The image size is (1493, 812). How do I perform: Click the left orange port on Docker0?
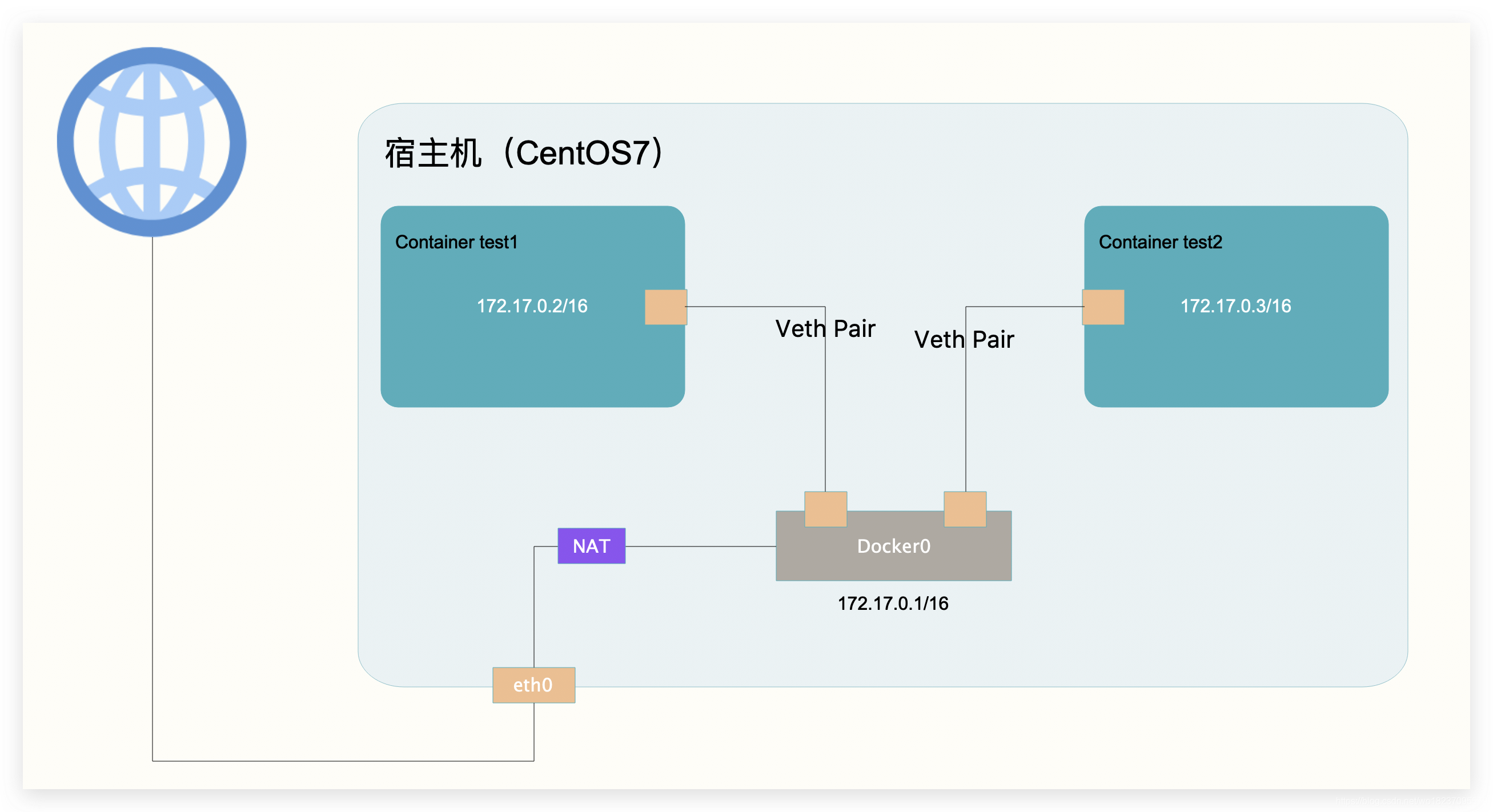coord(825,509)
